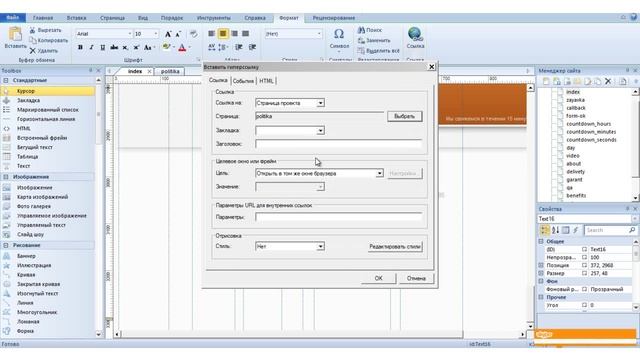Toggle bold formatting in ribbon
The height and width of the screenshot is (360, 640).
(80, 47)
